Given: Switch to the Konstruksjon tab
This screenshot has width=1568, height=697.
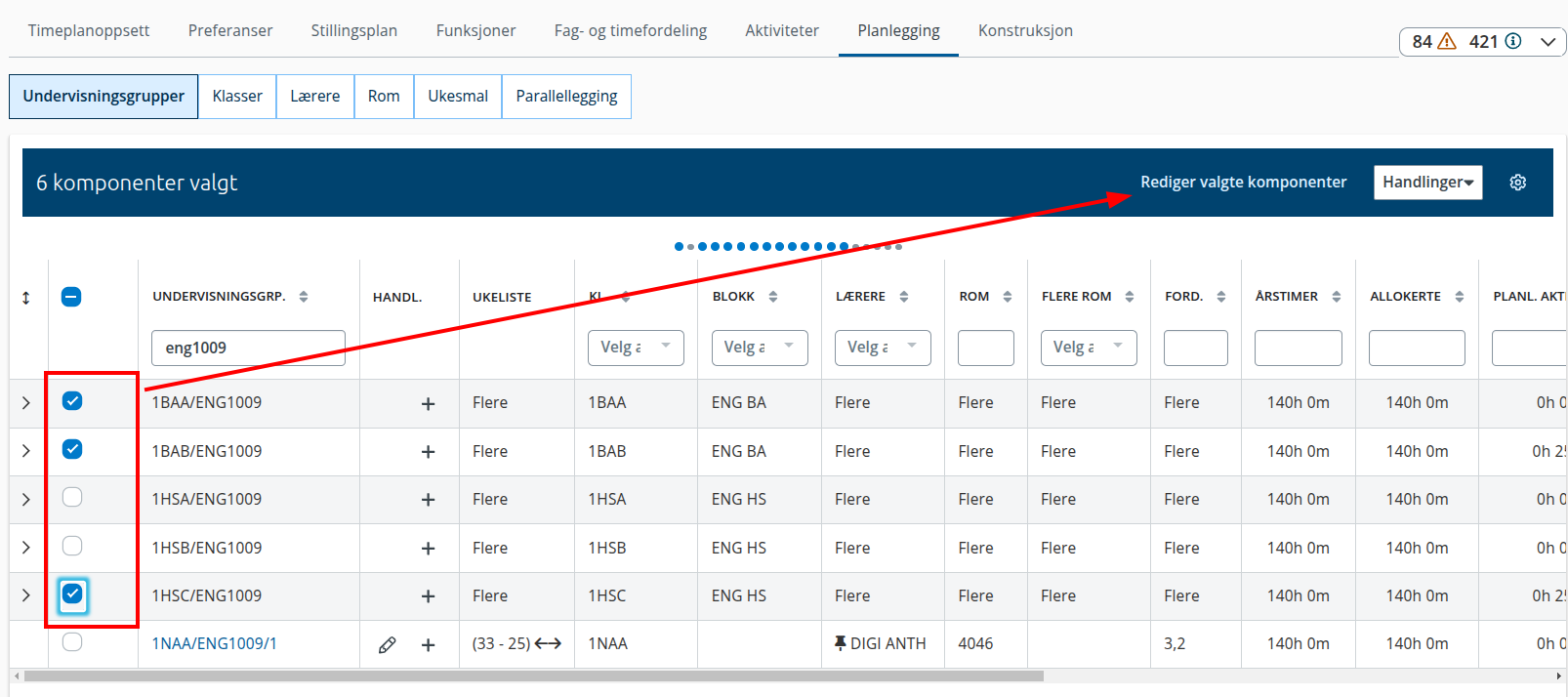Looking at the screenshot, I should click(x=1025, y=30).
